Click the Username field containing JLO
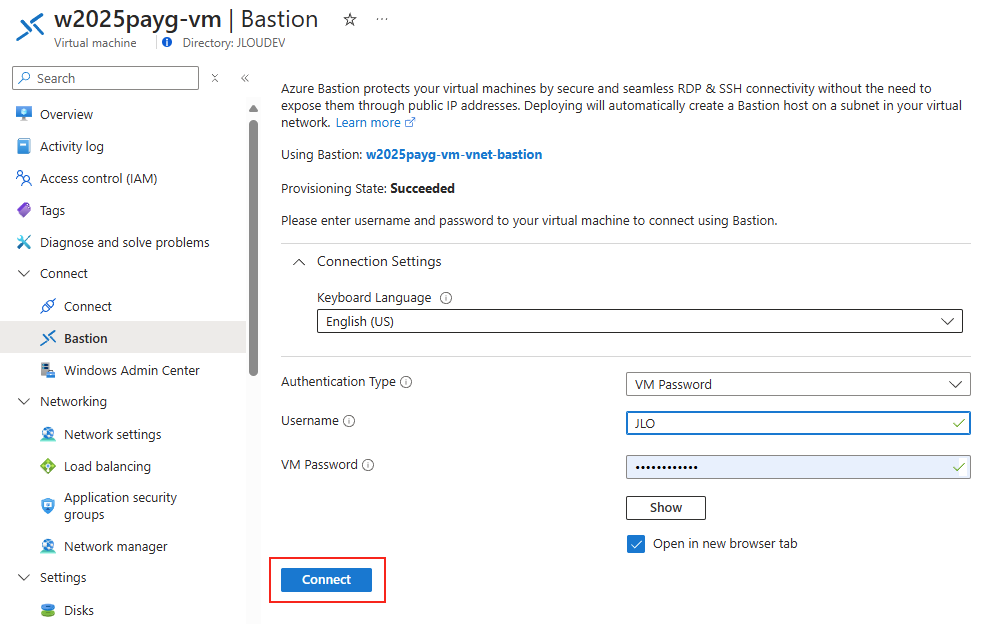Viewport: 990px width, 624px height. pyautogui.click(x=798, y=423)
